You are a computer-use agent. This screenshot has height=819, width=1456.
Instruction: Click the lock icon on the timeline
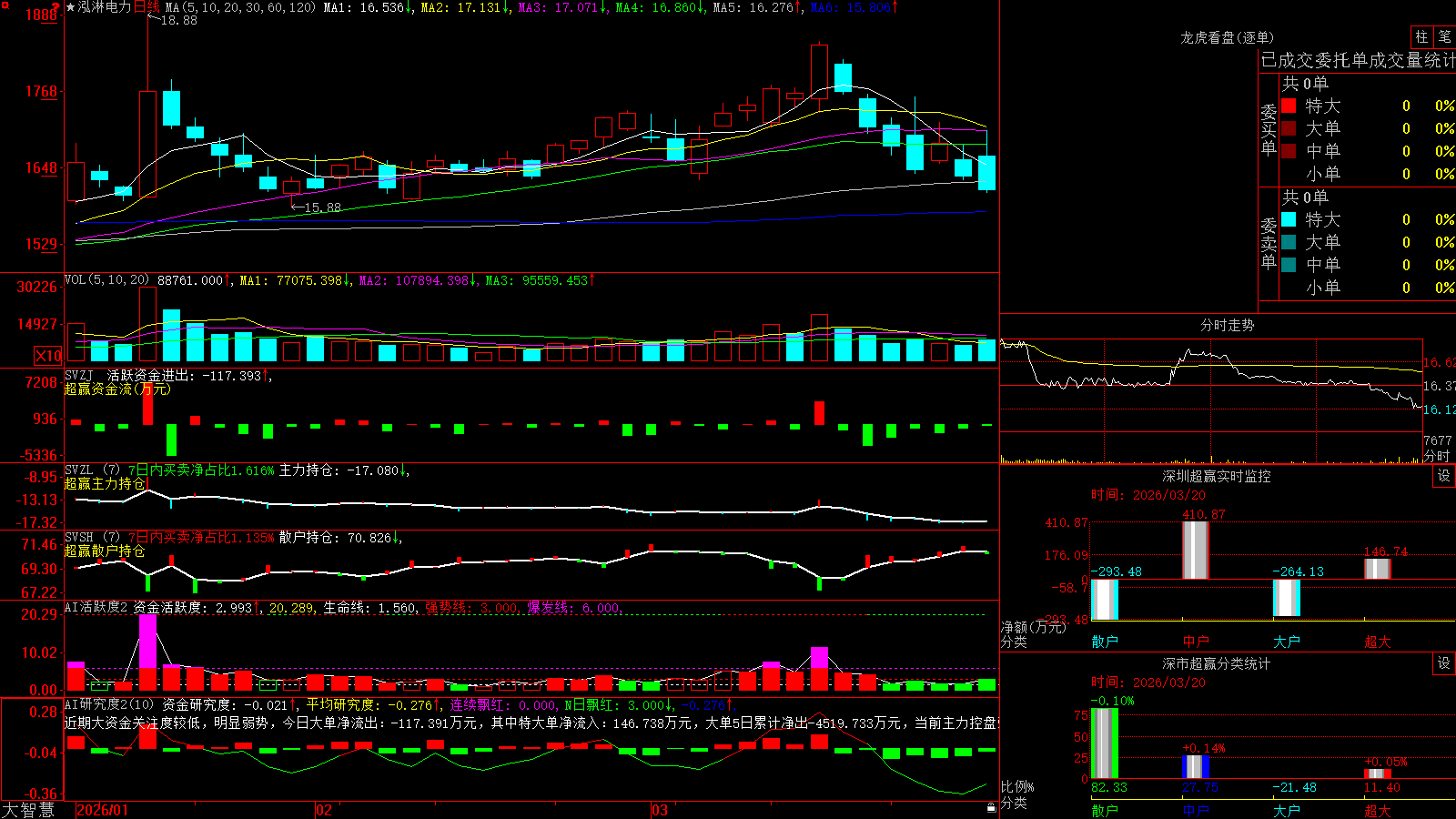coord(992,807)
